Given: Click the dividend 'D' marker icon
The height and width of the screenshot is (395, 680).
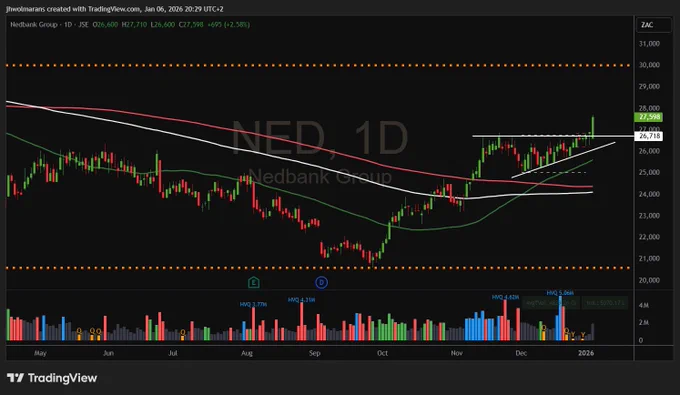Looking at the screenshot, I should 321,283.
